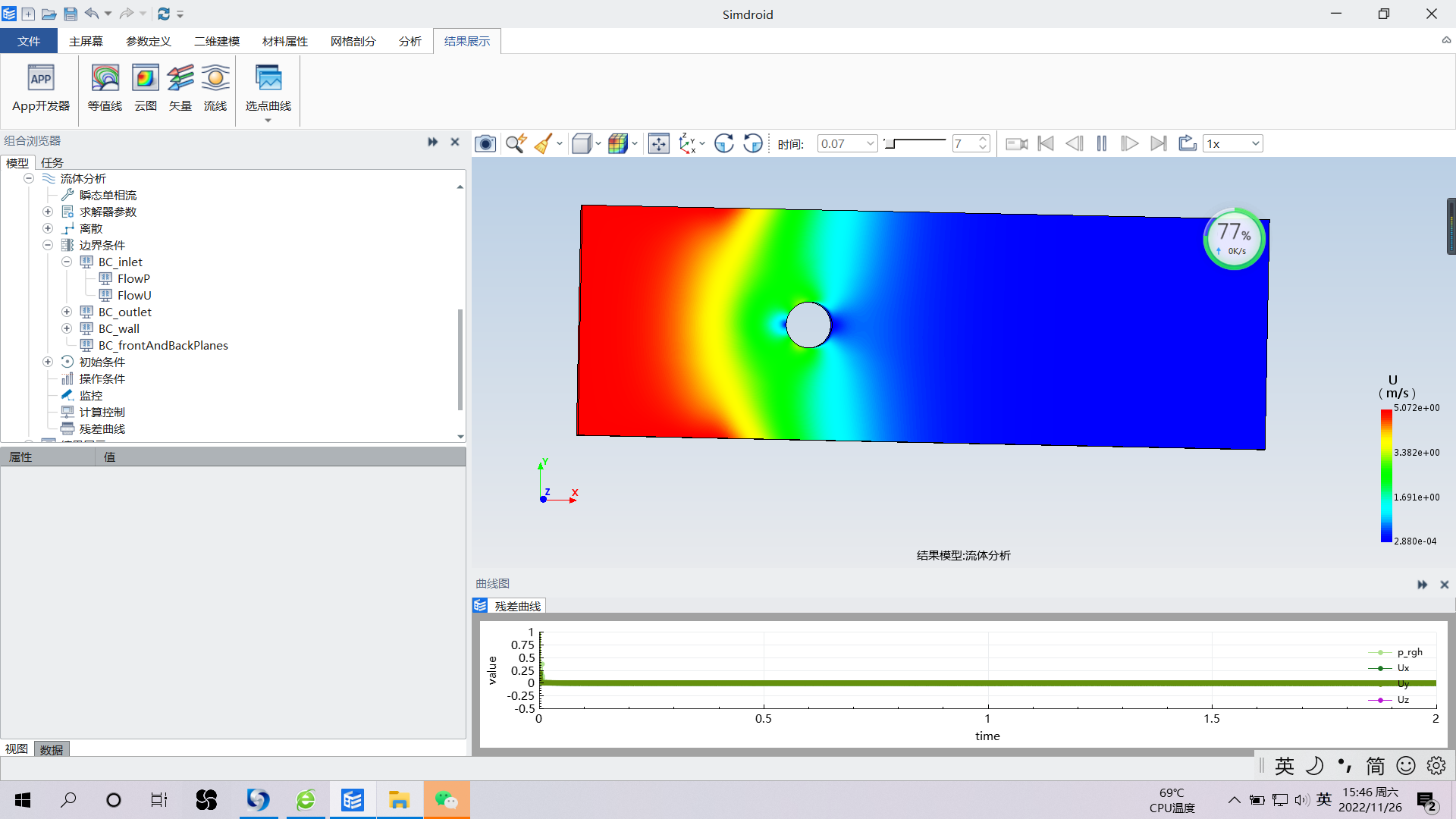The width and height of the screenshot is (1456, 819).
Task: Select the 等值线 contour-line icon
Action: tap(105, 89)
